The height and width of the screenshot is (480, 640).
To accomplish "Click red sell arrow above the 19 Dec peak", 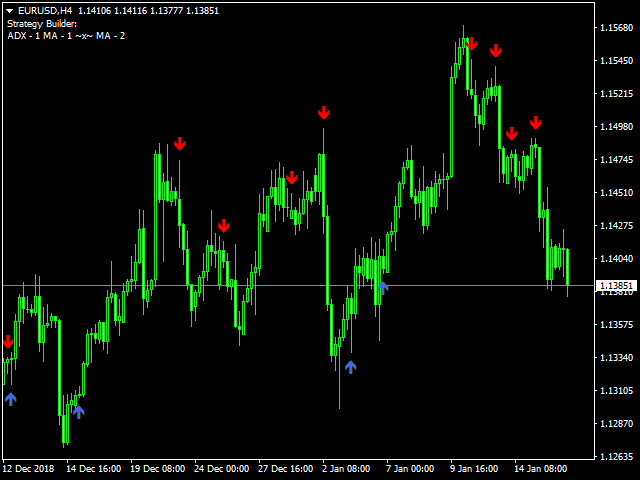I will click(180, 144).
